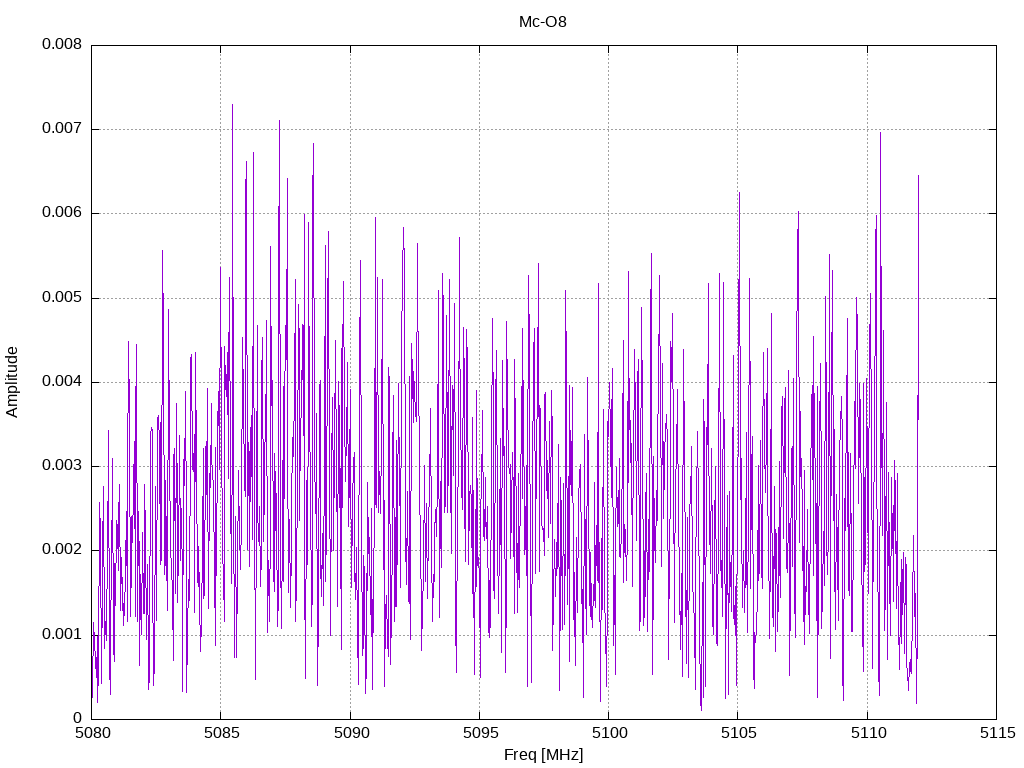Screen dimensions: 1024x768
Task: Click the x-axis tick label 5080
Action: 93,733
